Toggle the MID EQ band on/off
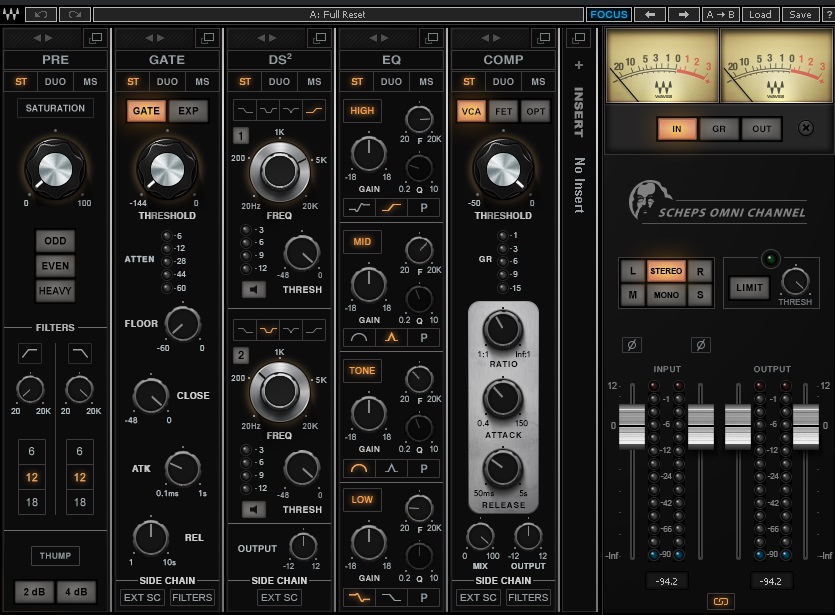Screen dimensions: 835x615 (x=362, y=242)
